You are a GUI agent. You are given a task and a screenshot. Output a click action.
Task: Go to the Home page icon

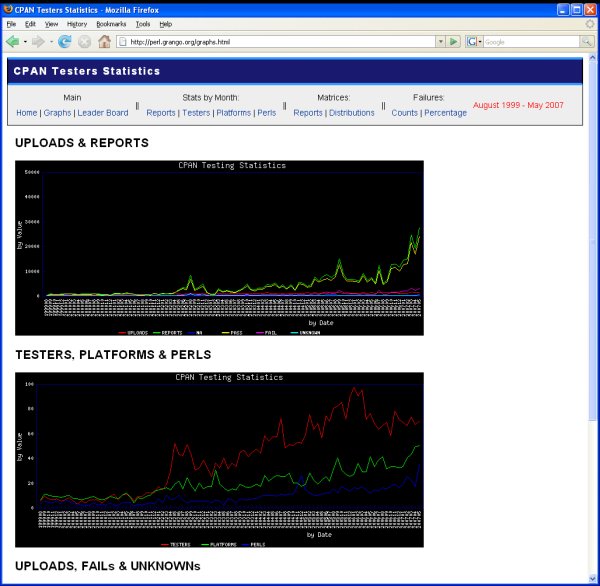[x=104, y=42]
